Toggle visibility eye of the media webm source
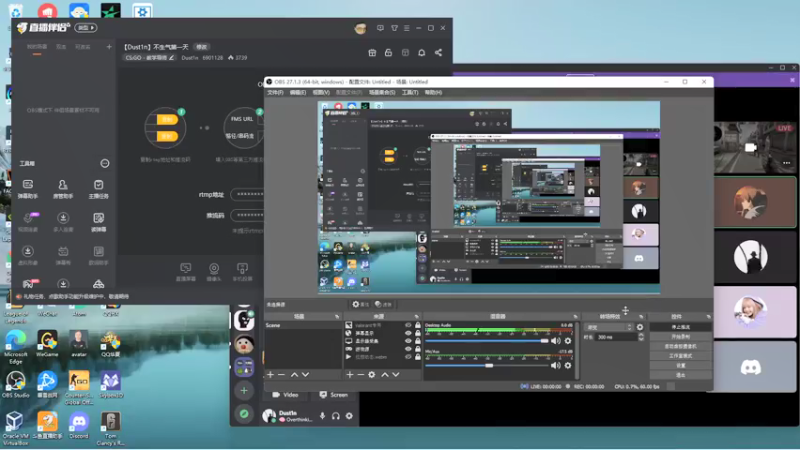Image resolution: width=800 pixels, height=450 pixels. point(408,357)
